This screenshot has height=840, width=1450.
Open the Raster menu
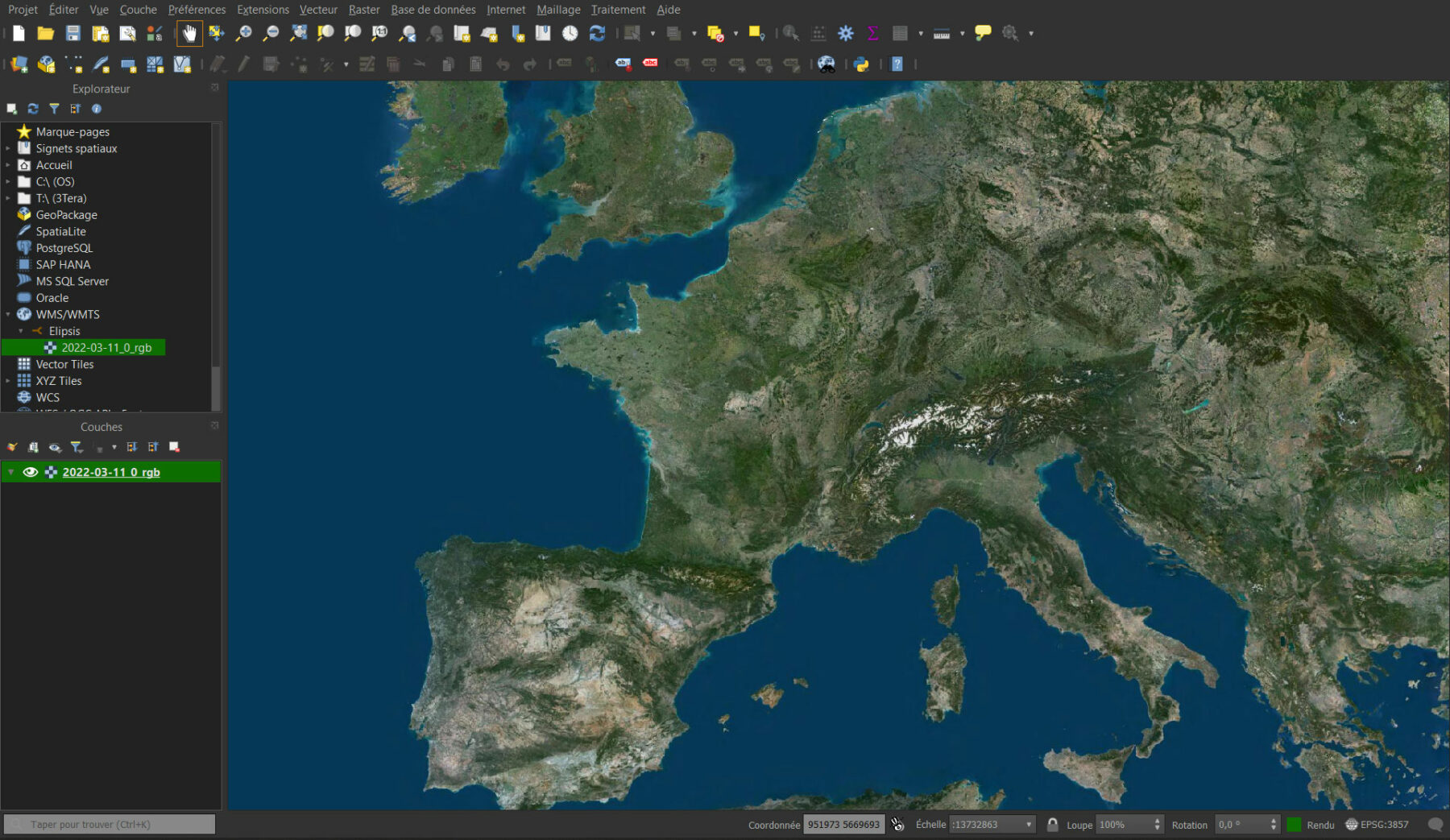coord(363,9)
